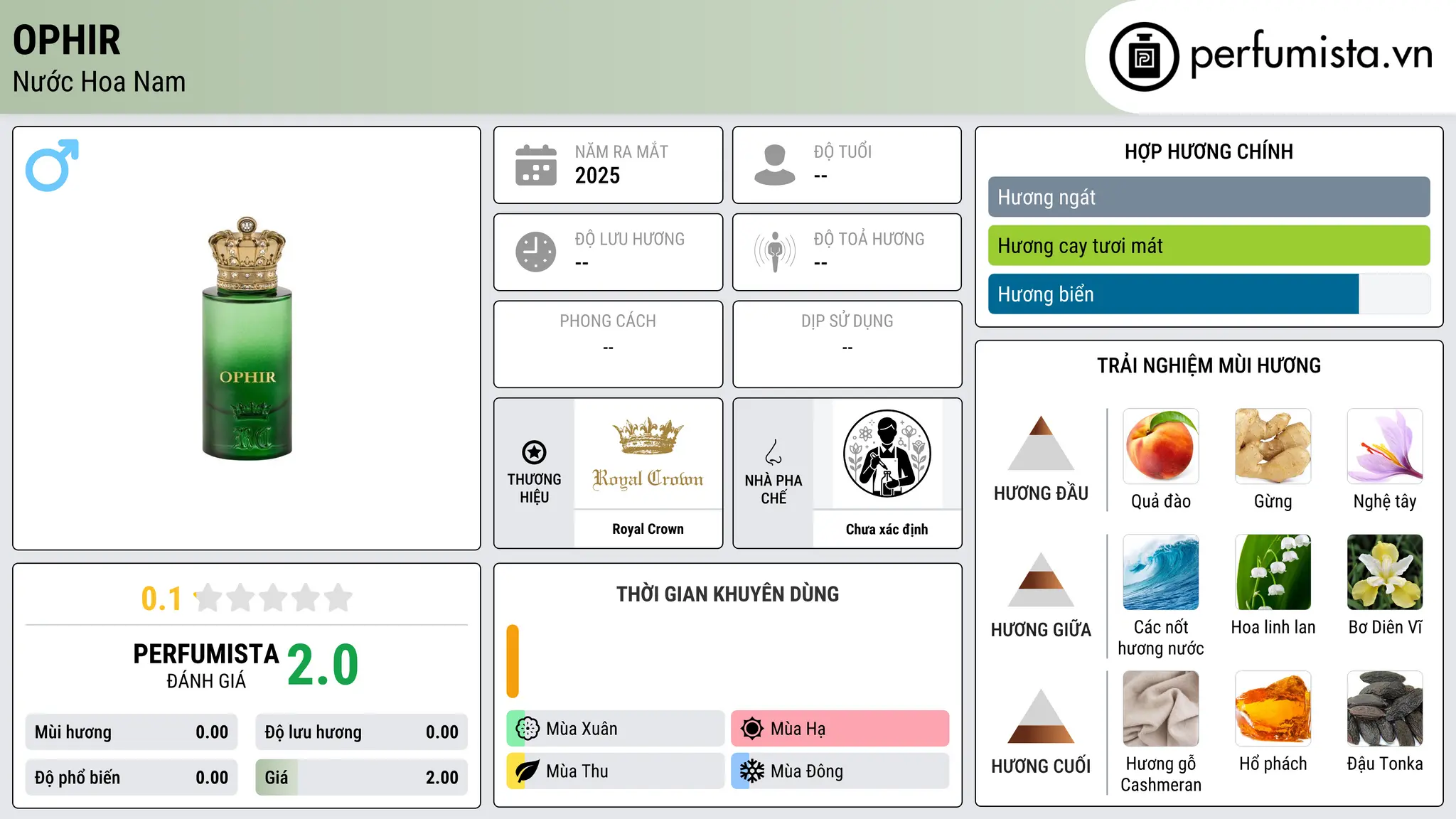Screen dimensions: 1456x819
Task: Click the ocean wave water notes image
Action: tap(1161, 572)
